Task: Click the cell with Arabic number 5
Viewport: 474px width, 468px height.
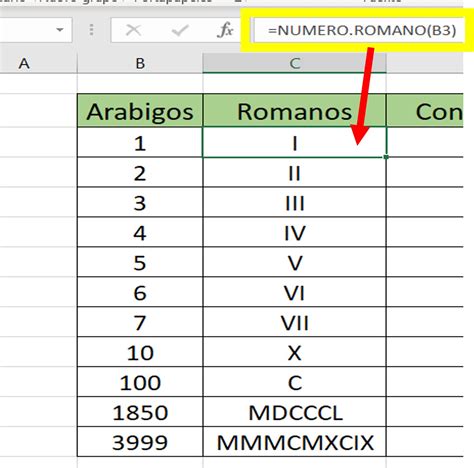Action: click(140, 262)
